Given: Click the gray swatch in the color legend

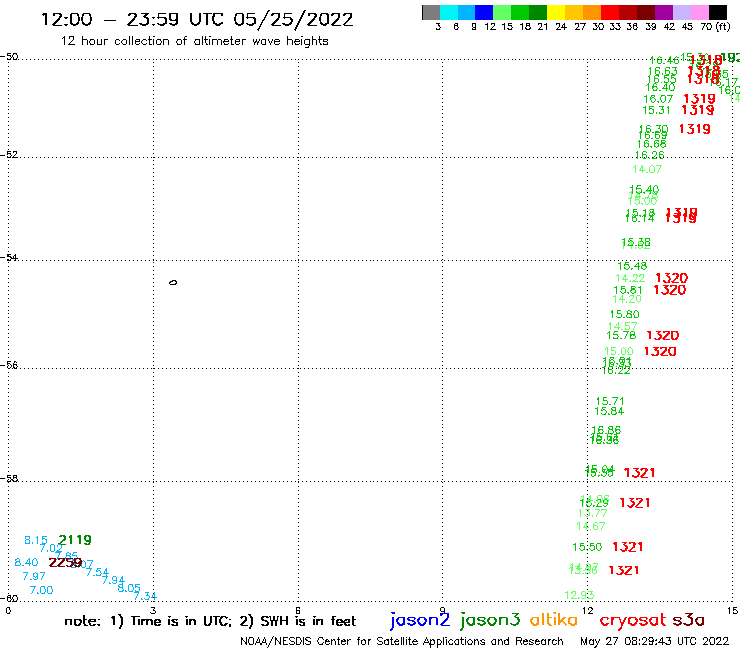Looking at the screenshot, I should tap(431, 12).
